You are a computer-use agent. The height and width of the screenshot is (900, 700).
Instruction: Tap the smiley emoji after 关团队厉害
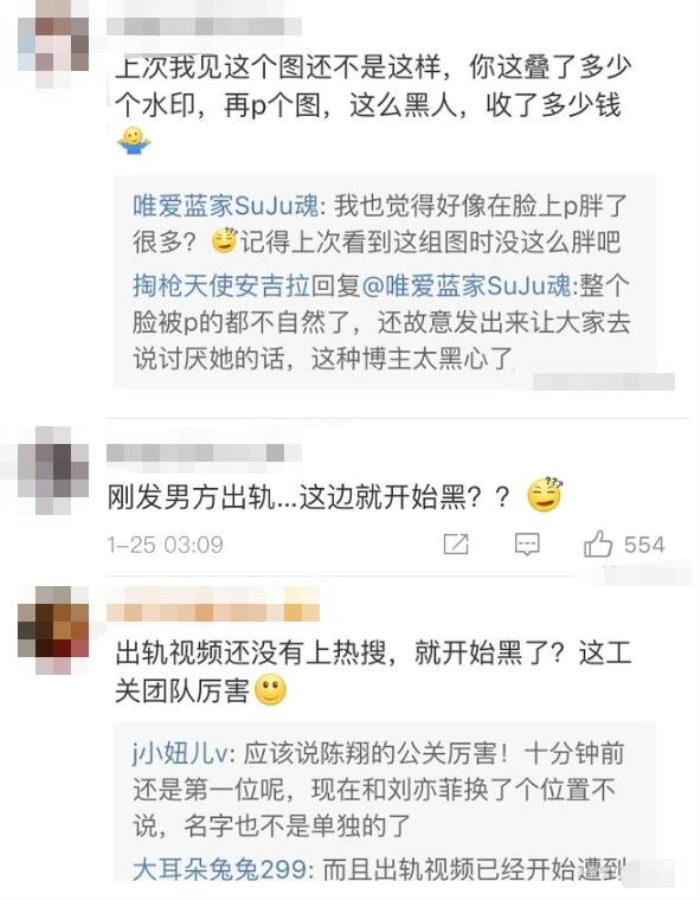point(270,690)
